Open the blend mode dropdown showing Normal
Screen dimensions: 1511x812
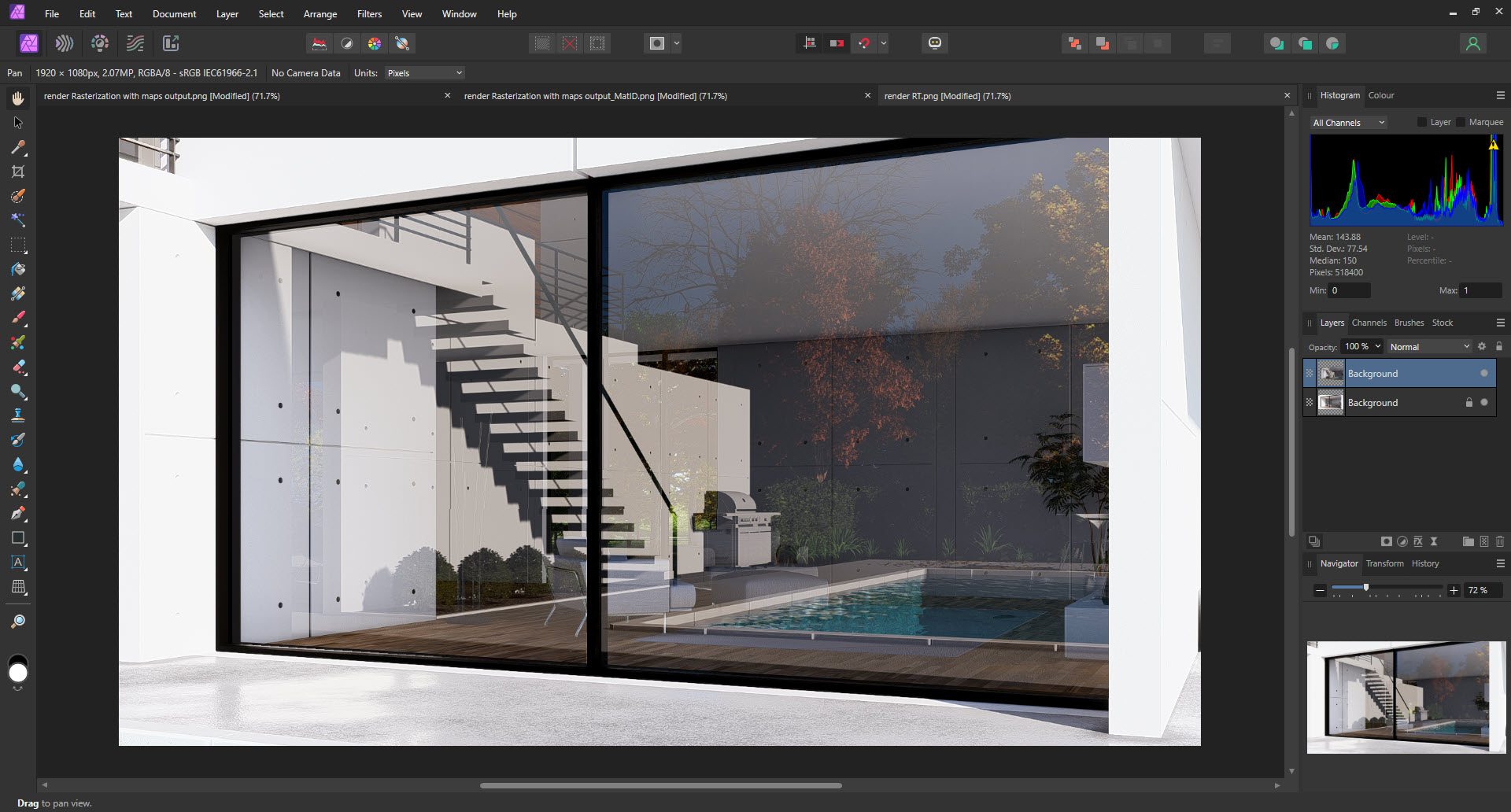(x=1428, y=346)
